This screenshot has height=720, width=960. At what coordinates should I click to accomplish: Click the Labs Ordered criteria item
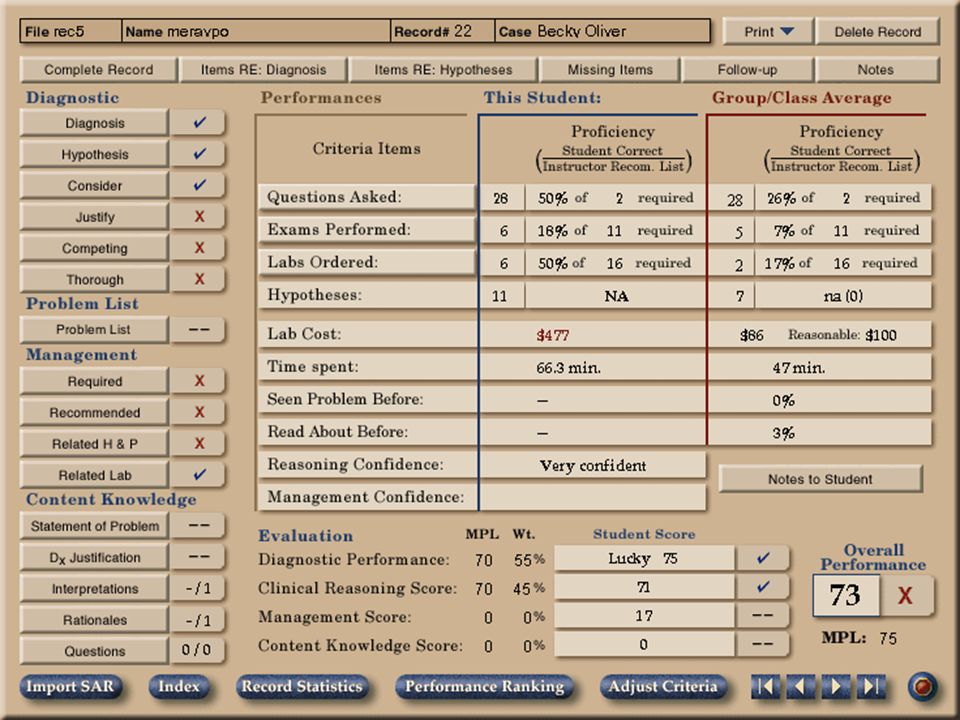click(x=366, y=262)
